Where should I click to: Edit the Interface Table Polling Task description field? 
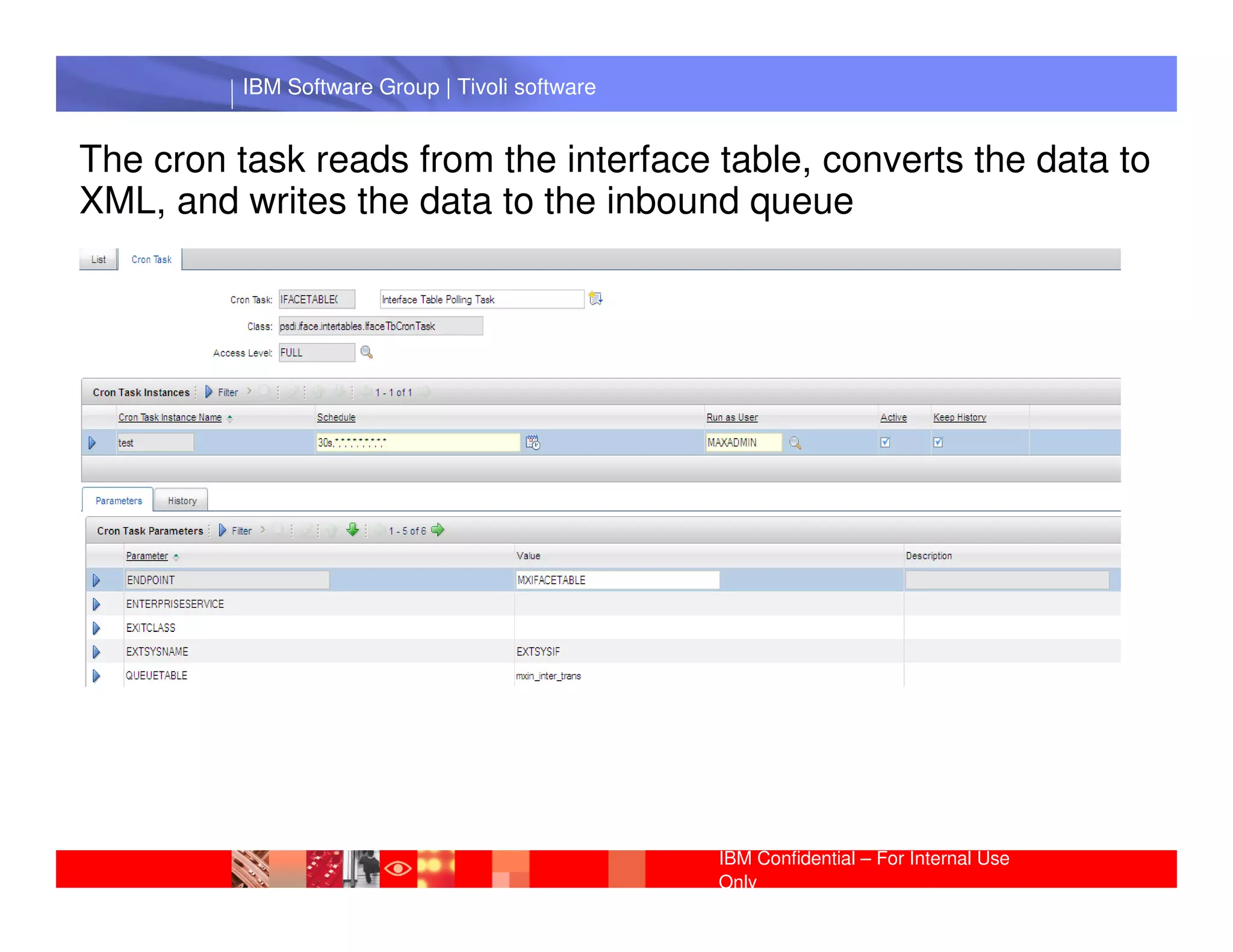[482, 299]
